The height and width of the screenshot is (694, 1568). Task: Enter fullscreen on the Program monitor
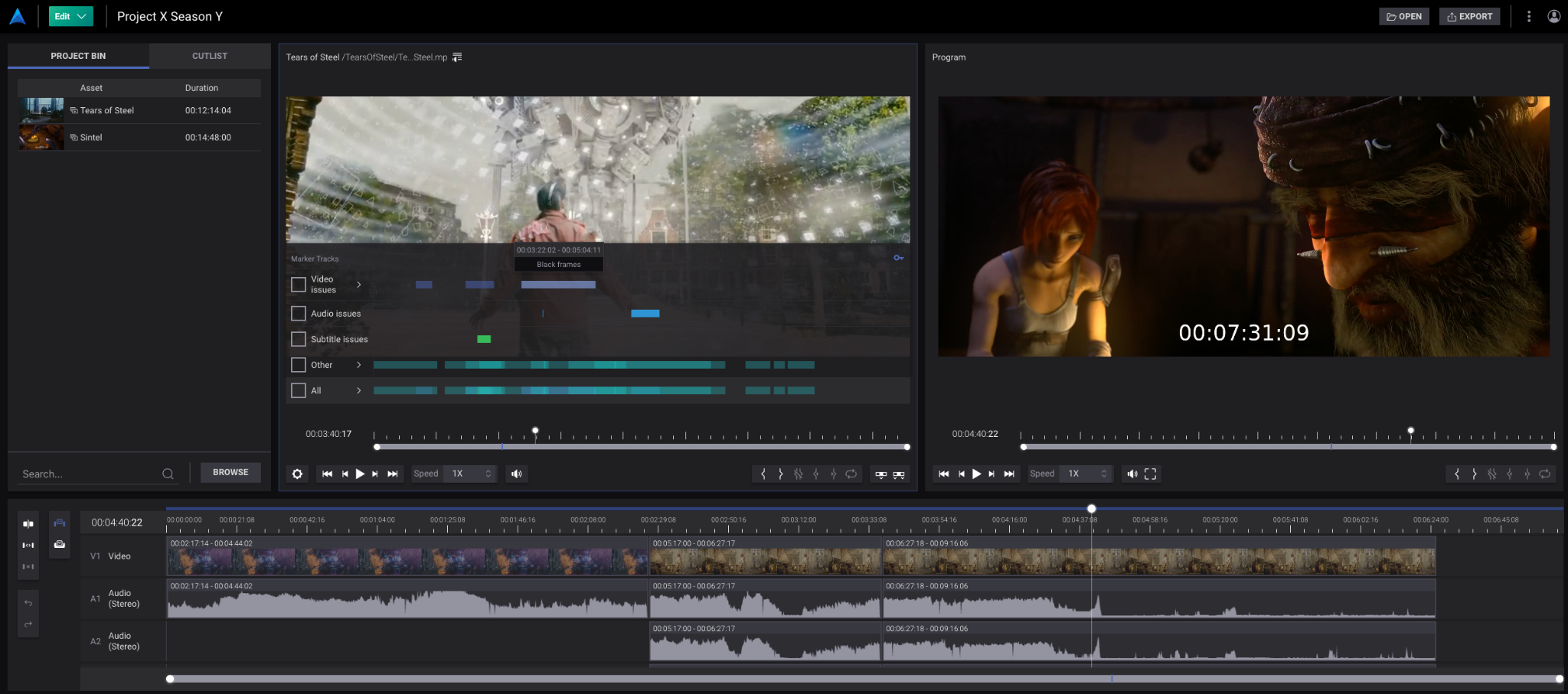point(1151,474)
